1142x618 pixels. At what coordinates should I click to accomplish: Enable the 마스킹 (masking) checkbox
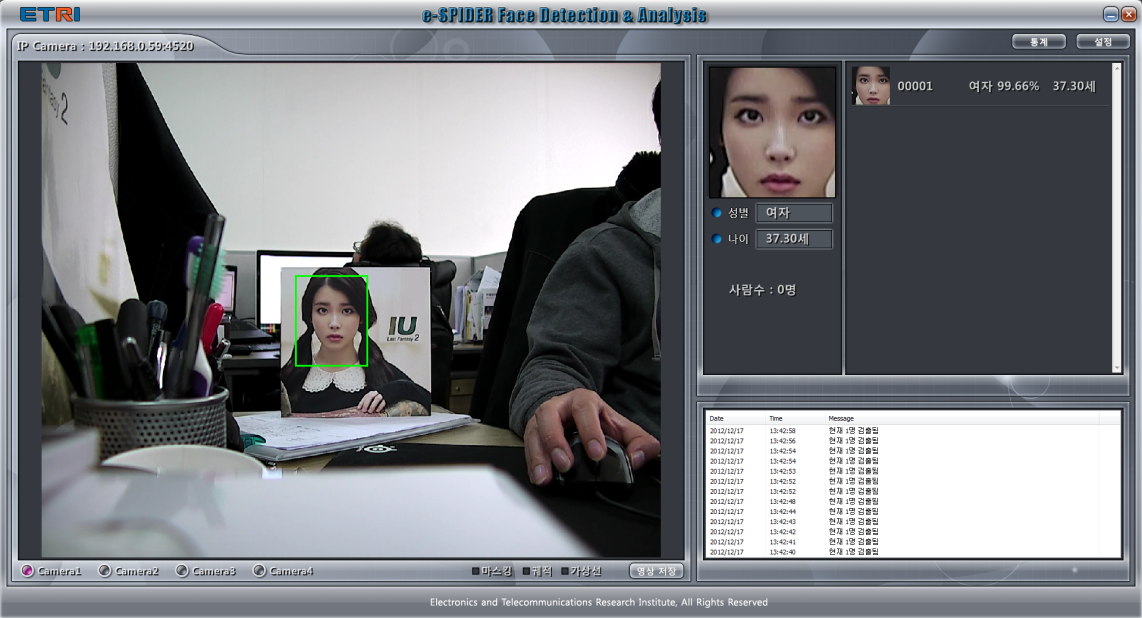point(476,571)
